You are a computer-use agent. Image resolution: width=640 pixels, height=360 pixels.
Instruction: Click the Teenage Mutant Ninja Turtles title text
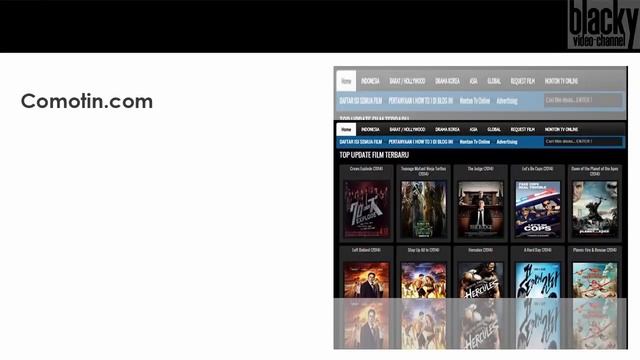click(x=424, y=171)
